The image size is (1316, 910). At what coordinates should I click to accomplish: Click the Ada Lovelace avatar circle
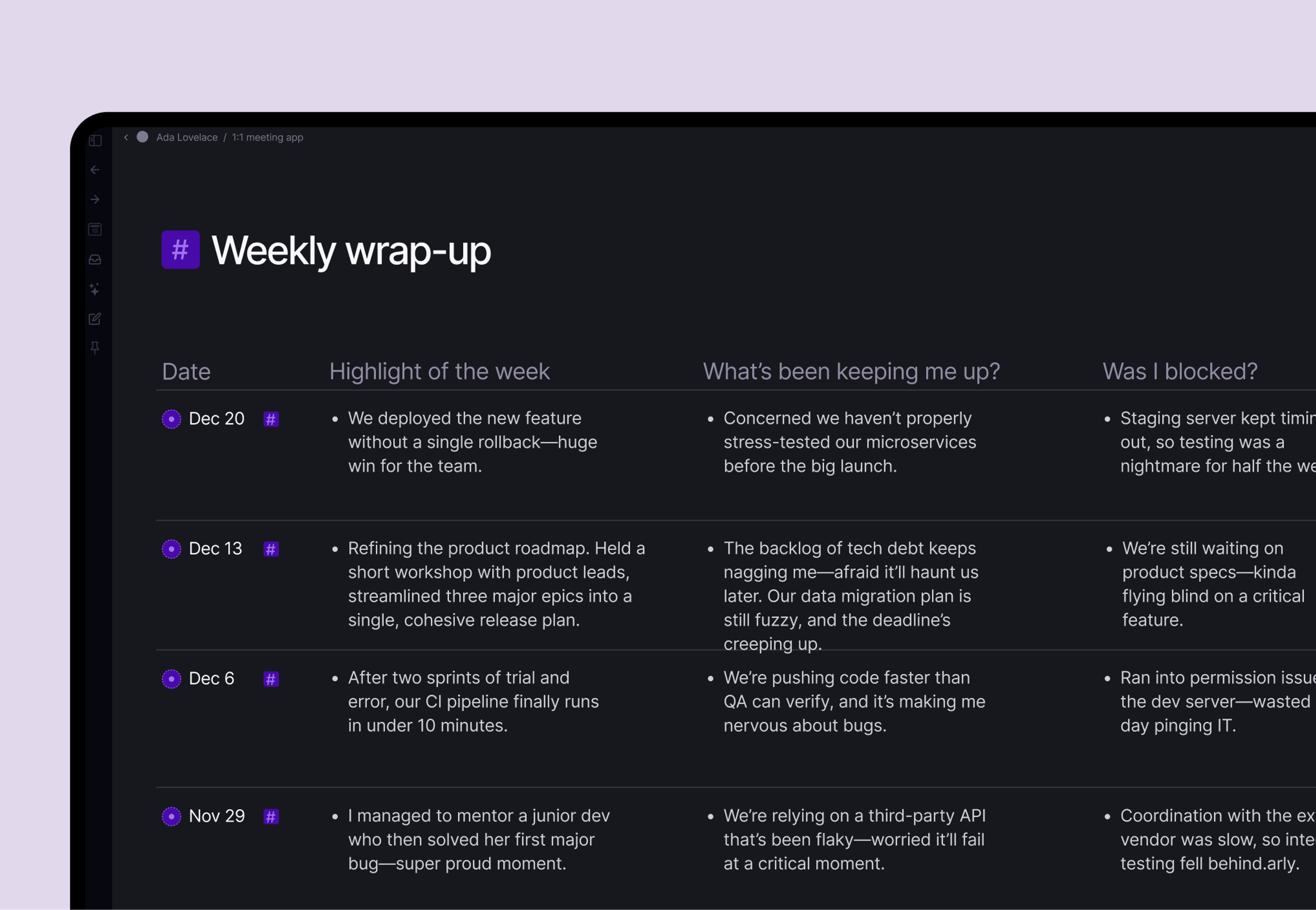143,137
